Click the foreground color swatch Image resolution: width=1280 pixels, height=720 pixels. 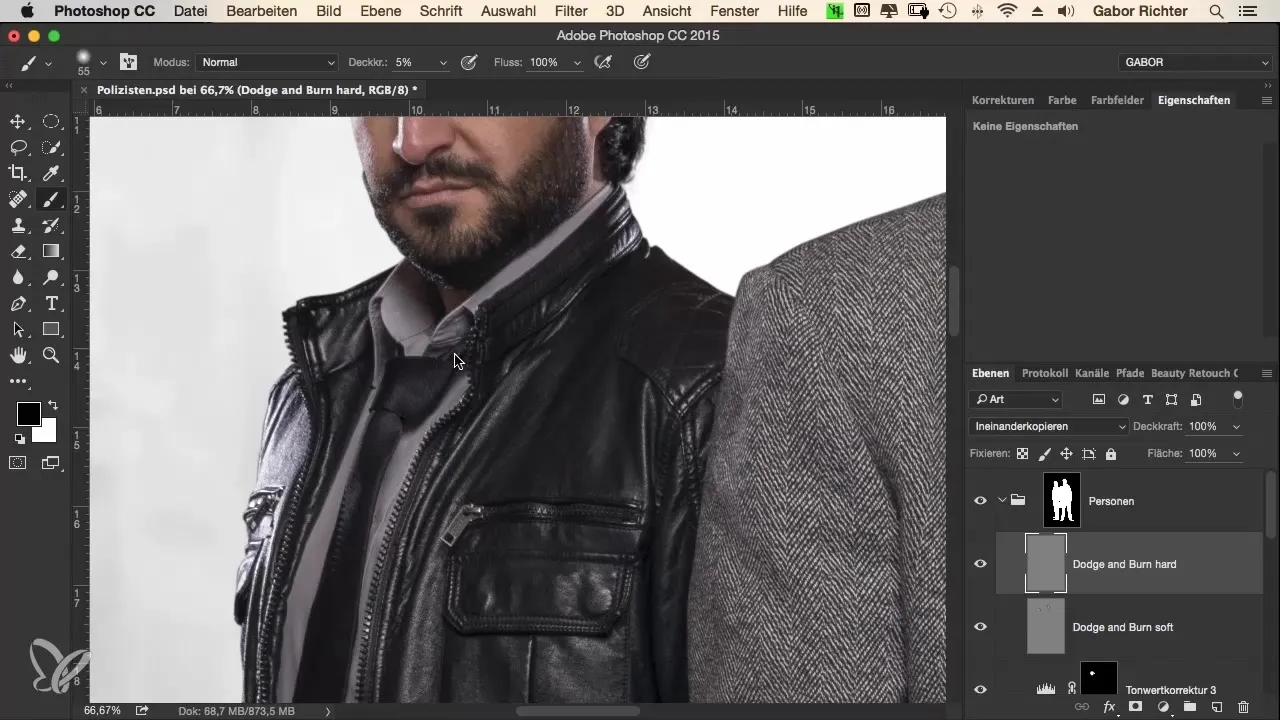[x=28, y=413]
